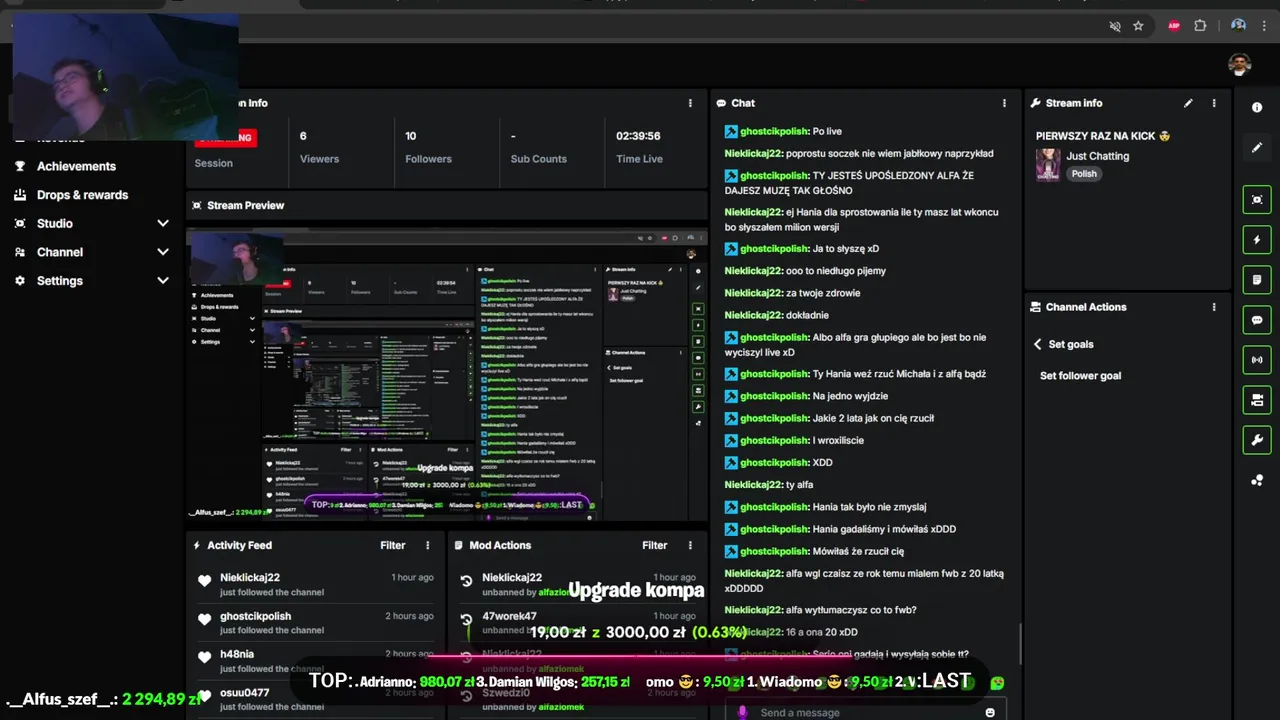Toggle the Stream Preview widget in right sidebar

pos(1257,199)
